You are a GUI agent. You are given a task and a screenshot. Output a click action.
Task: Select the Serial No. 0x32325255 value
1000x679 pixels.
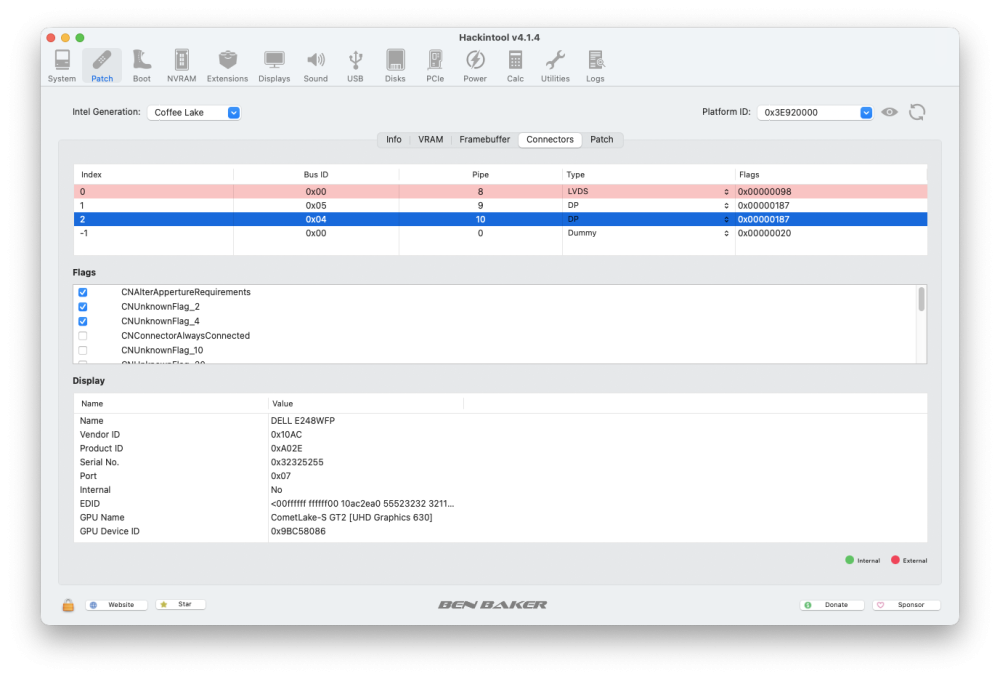point(297,462)
